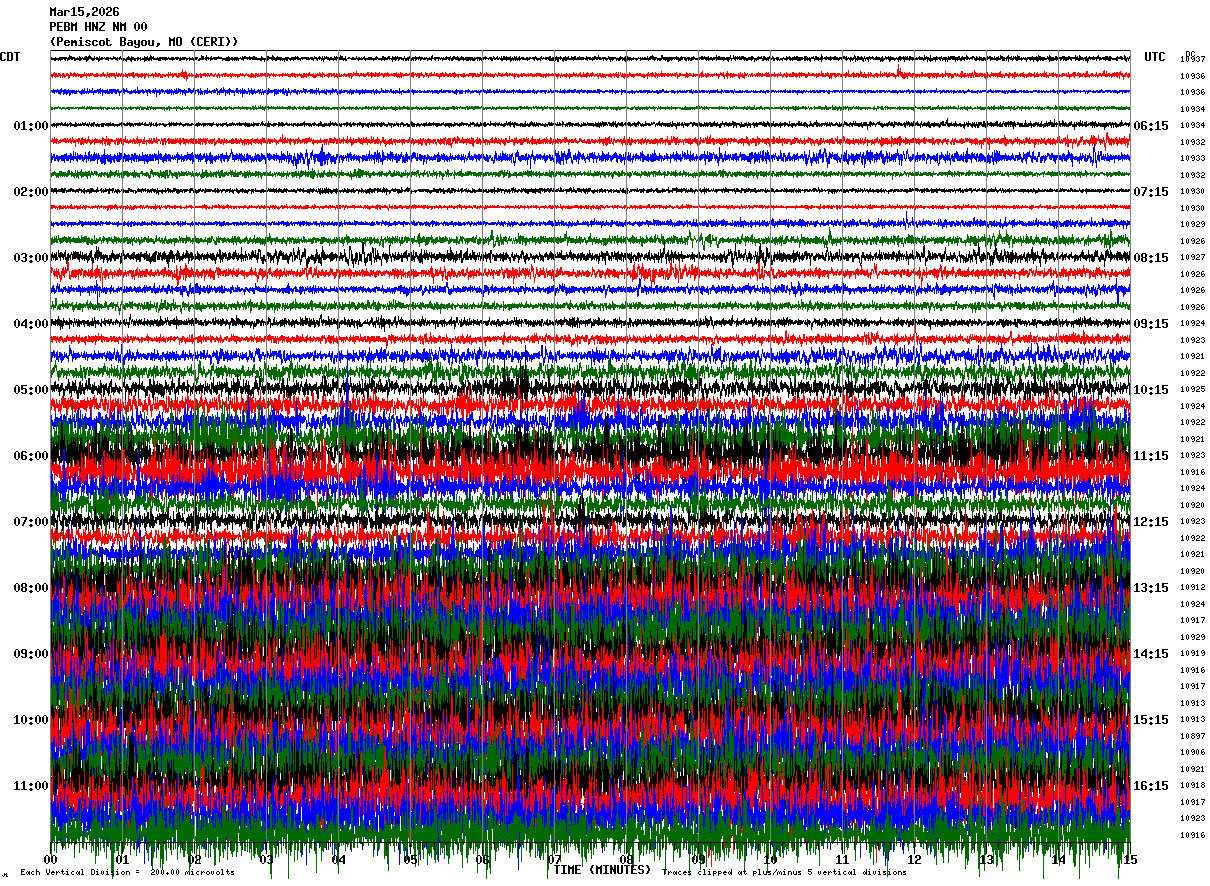Click the CDT timezone label

click(x=10, y=57)
